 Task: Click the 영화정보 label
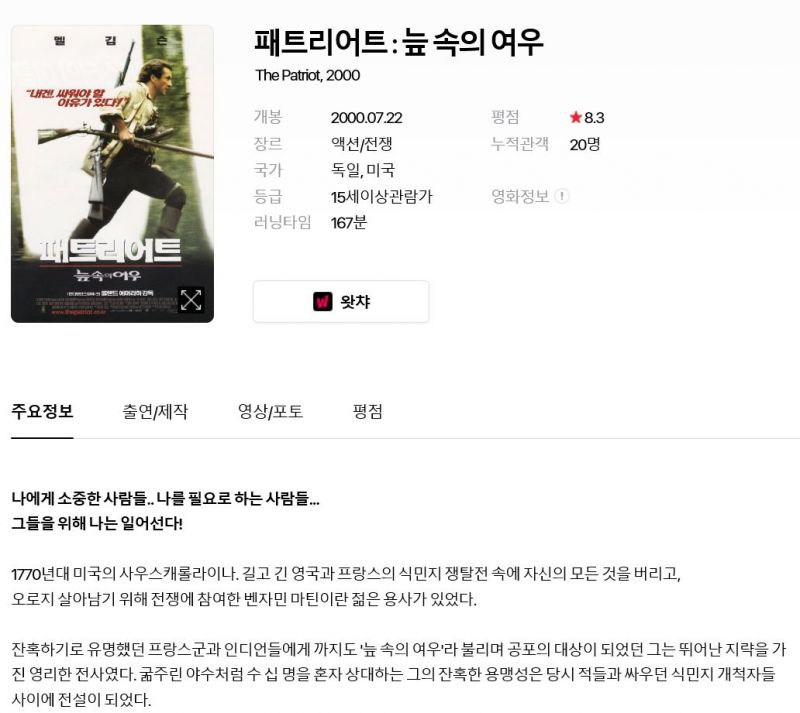coord(520,196)
